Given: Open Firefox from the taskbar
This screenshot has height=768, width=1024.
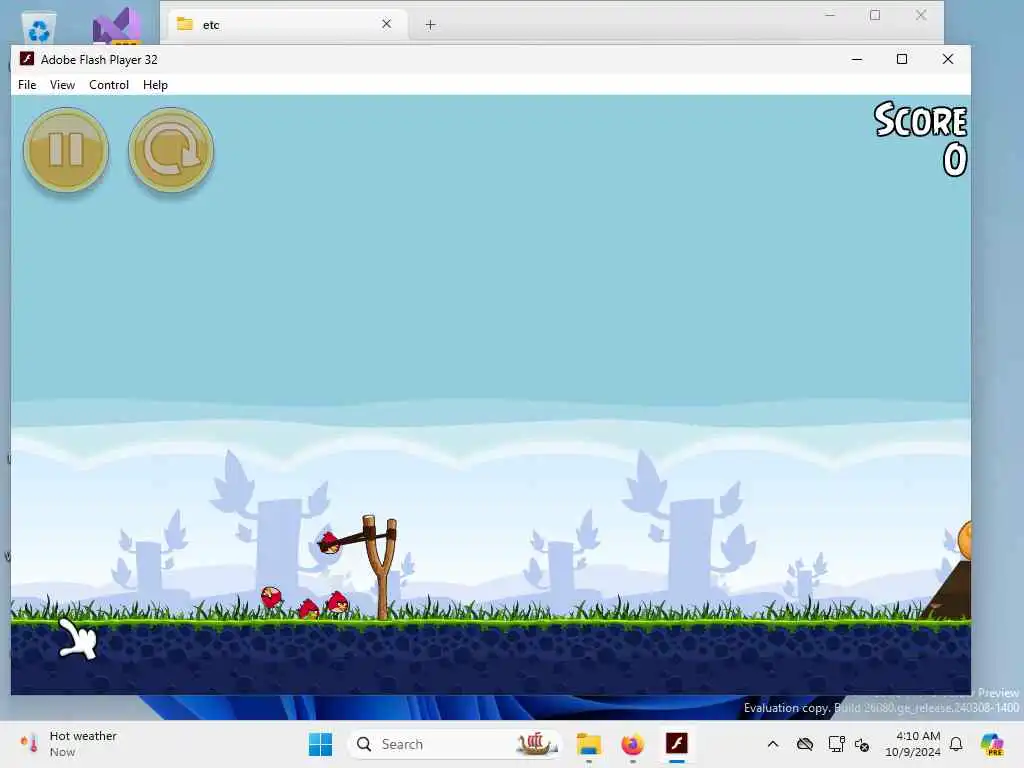Looking at the screenshot, I should click(x=632, y=744).
